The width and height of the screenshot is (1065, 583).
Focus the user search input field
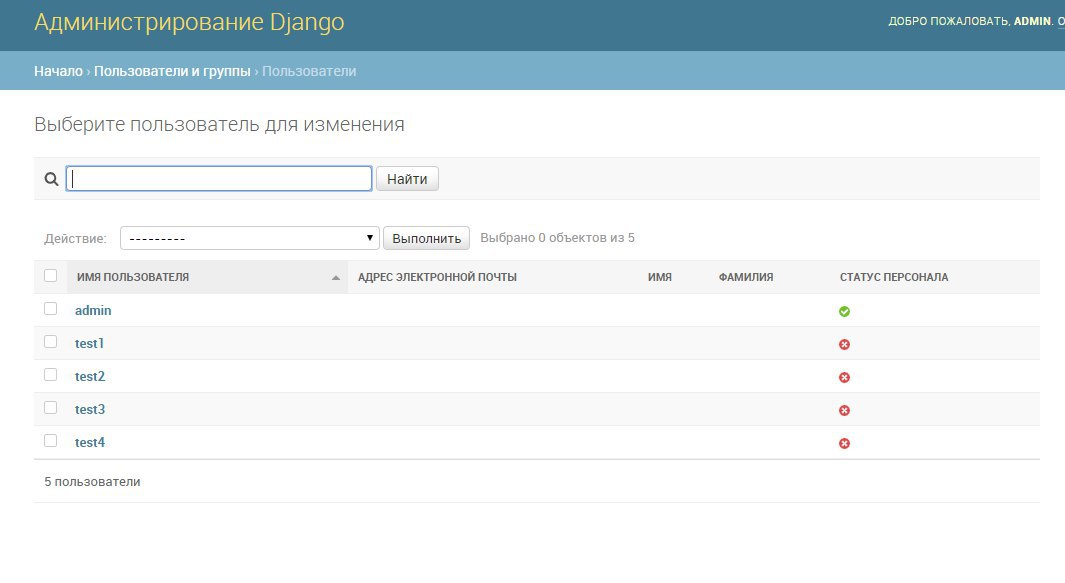pos(219,179)
